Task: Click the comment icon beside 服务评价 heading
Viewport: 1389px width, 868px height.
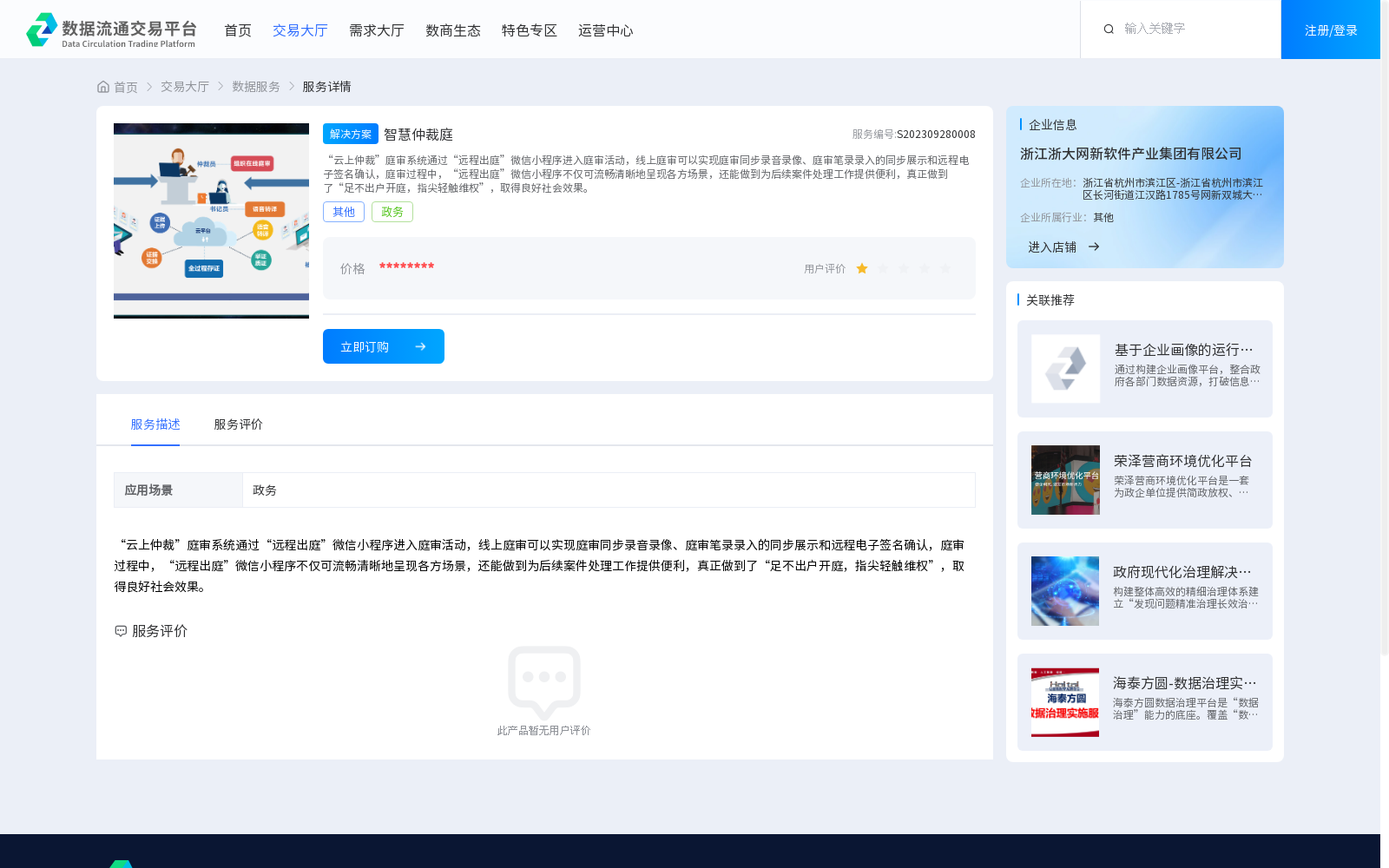Action: 121,631
